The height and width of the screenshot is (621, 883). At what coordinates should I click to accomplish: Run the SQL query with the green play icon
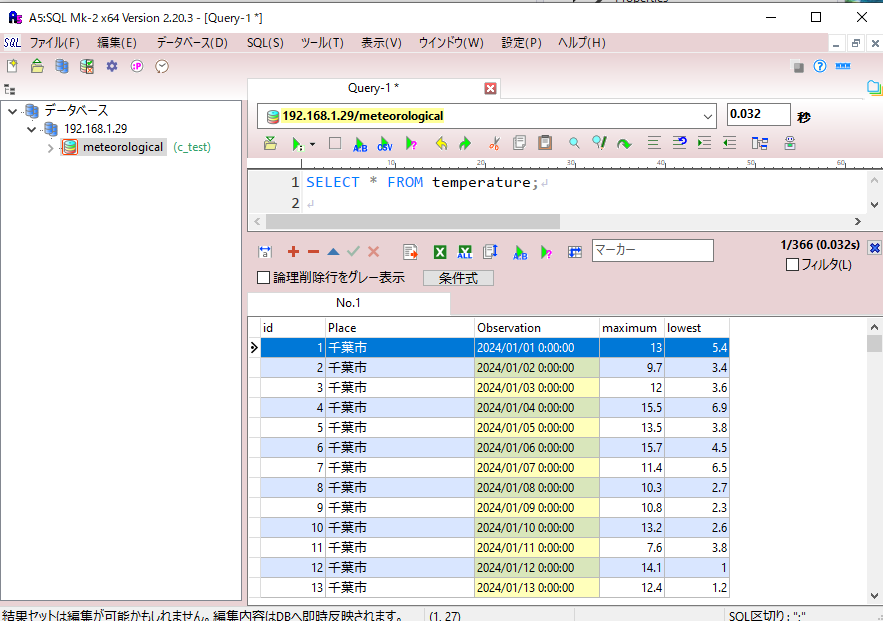click(297, 144)
